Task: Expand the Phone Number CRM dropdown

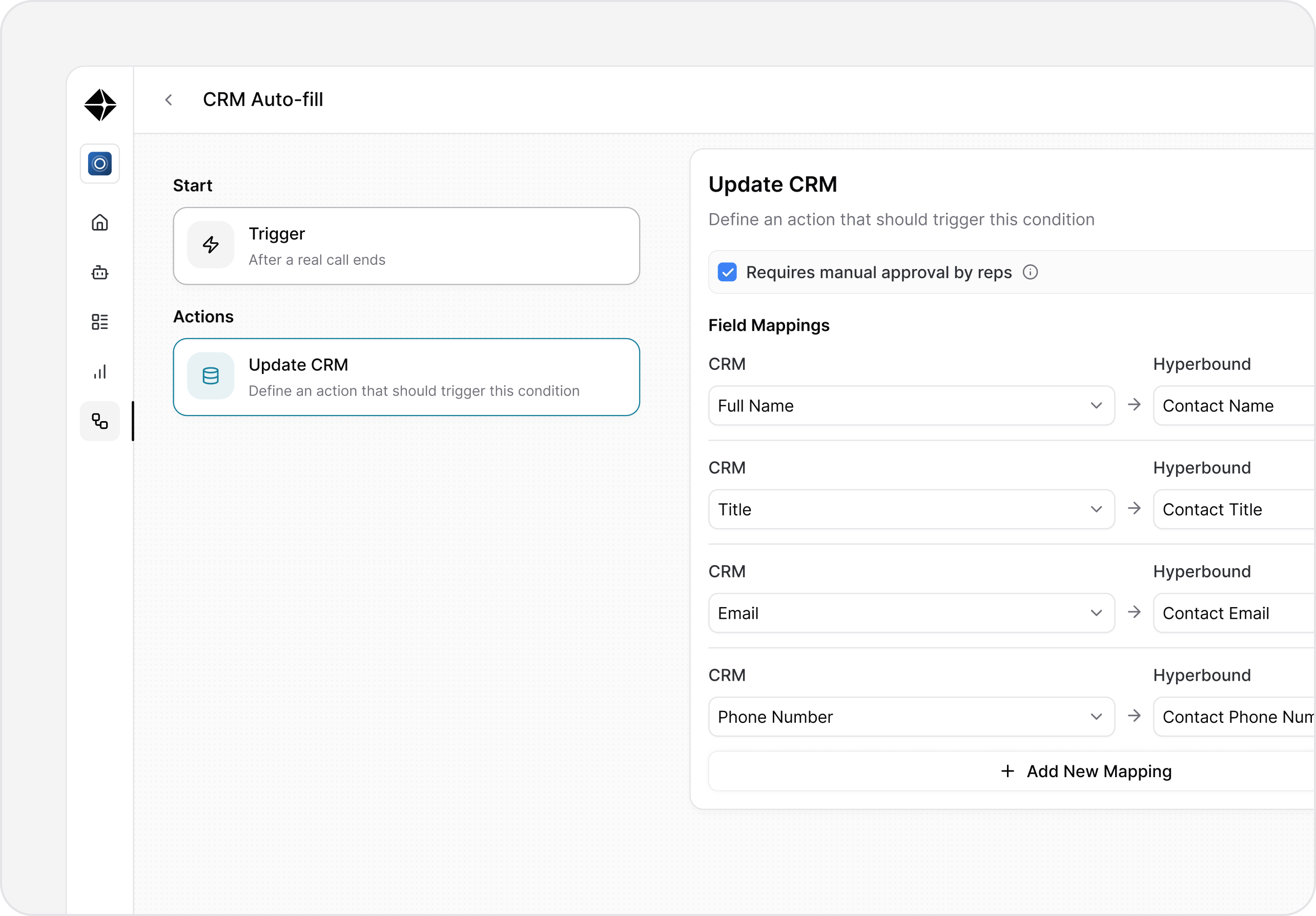Action: point(911,717)
